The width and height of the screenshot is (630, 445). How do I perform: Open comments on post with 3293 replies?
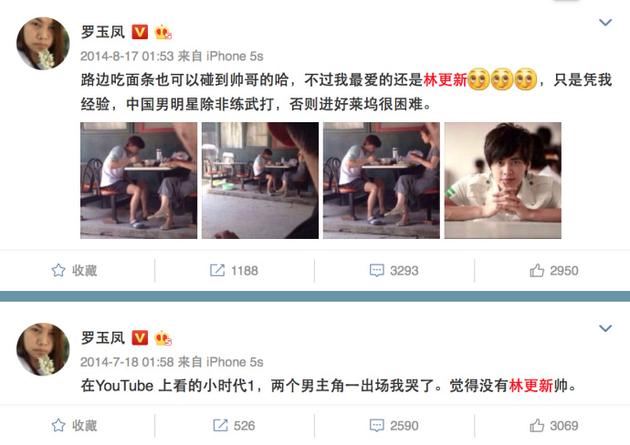coord(394,270)
